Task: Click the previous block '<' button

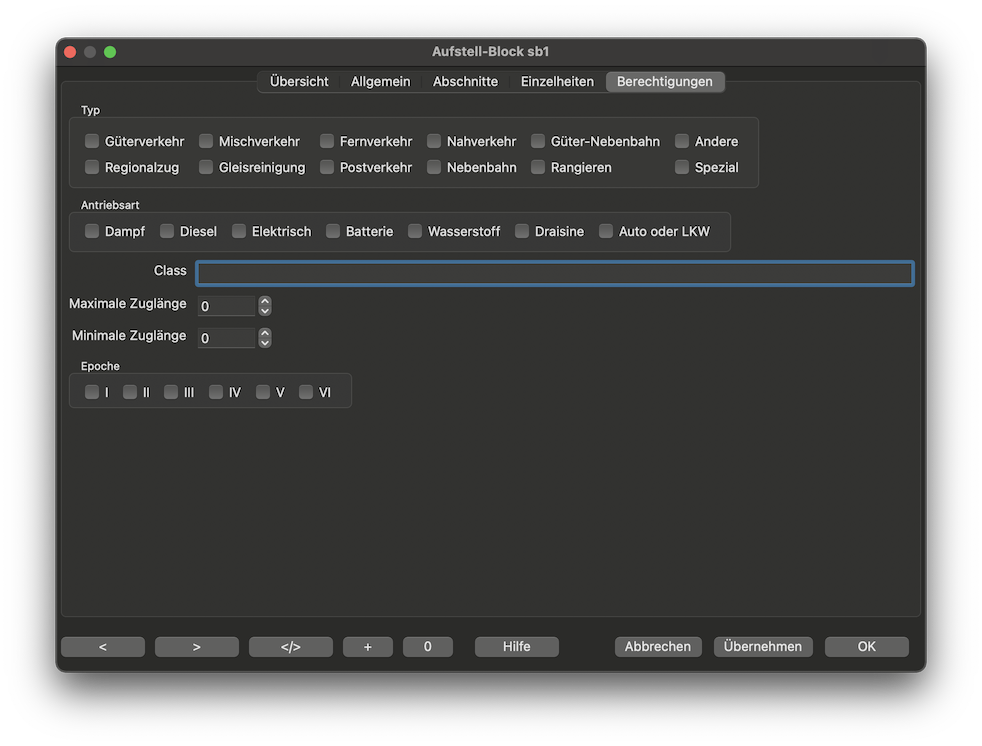Action: (103, 647)
